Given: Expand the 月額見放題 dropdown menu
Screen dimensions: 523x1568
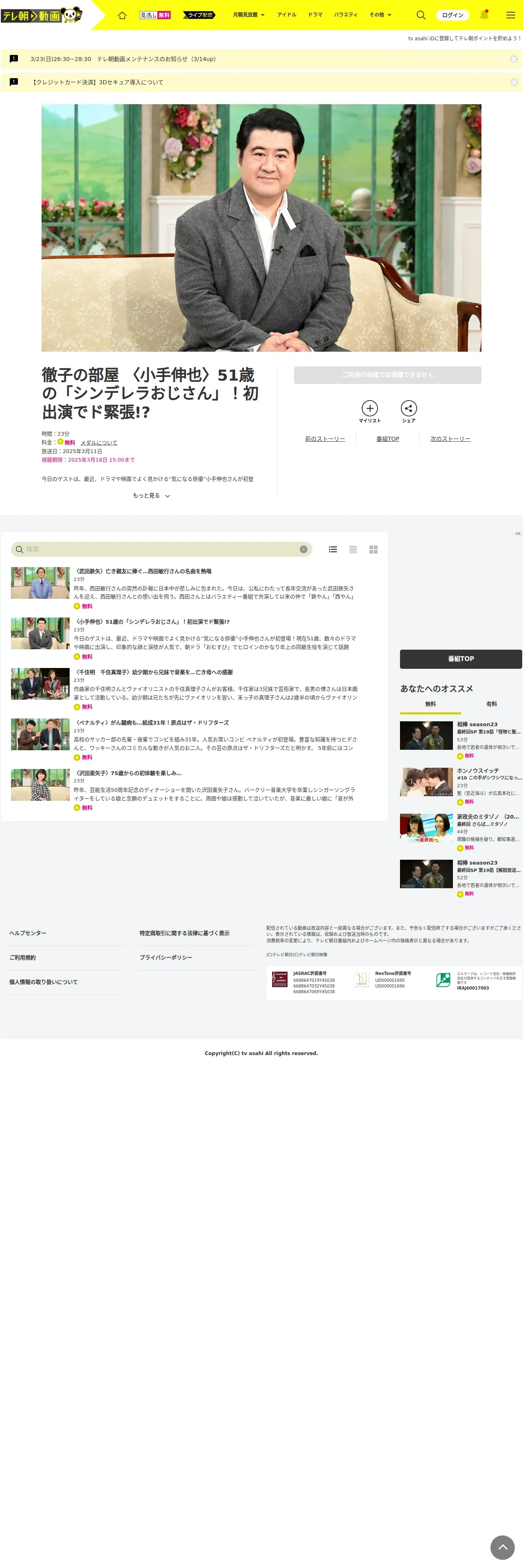Looking at the screenshot, I should [248, 15].
